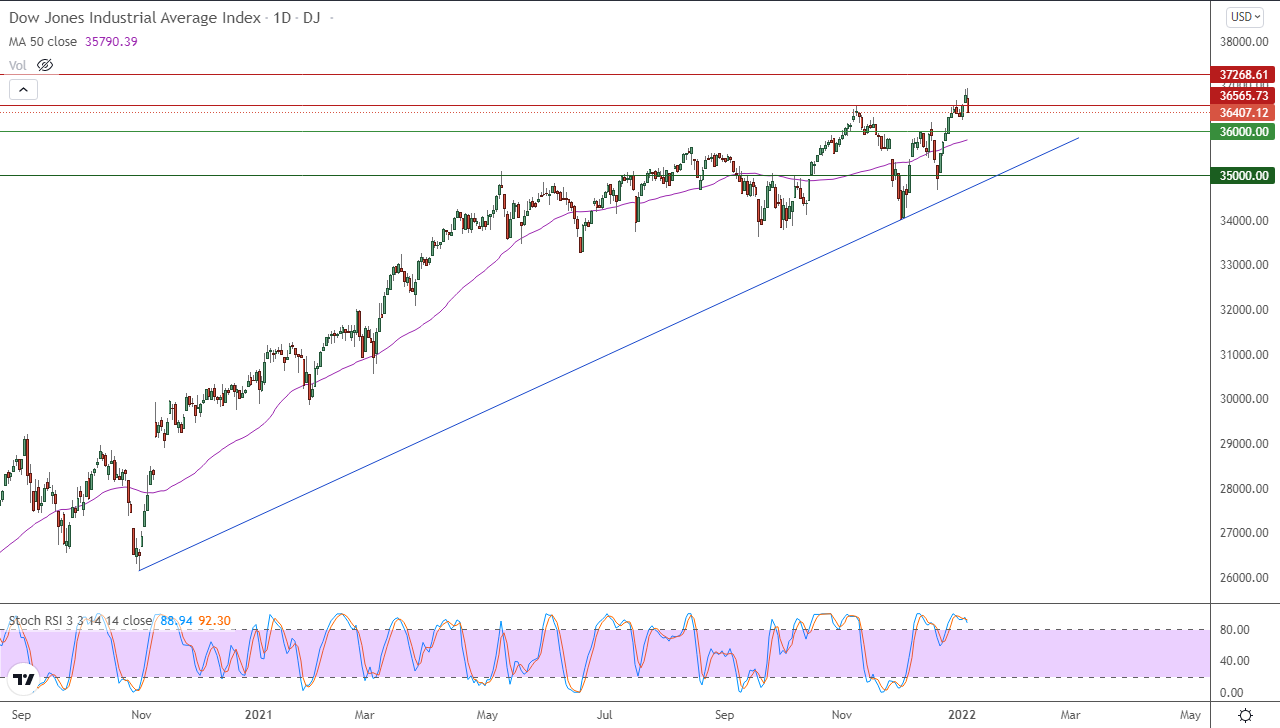
Task: Collapse the indicator legend with the chevron button
Action: pyautogui.click(x=23, y=89)
